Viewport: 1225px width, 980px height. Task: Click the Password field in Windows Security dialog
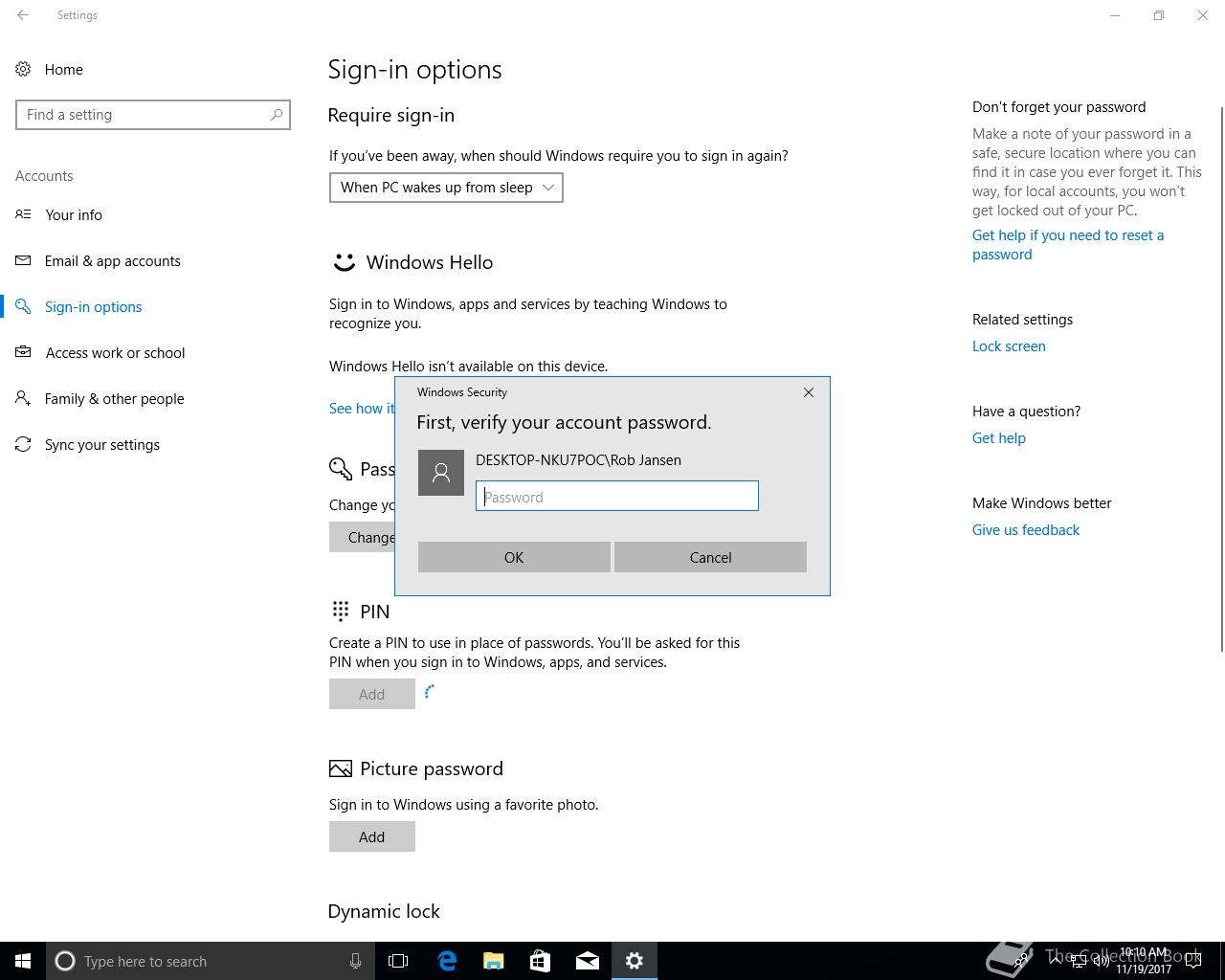coord(617,496)
